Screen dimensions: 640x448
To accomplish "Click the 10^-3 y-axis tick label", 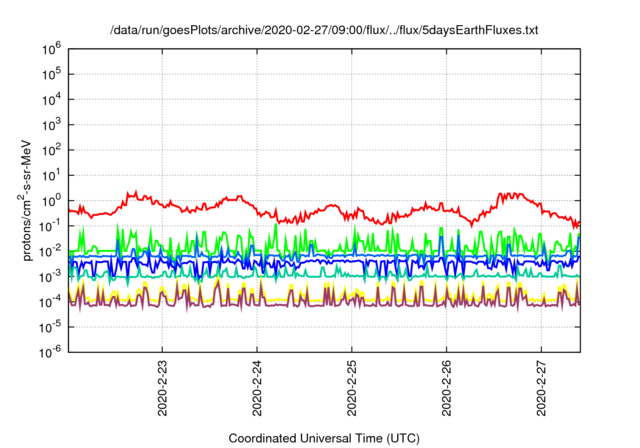I will (51, 277).
